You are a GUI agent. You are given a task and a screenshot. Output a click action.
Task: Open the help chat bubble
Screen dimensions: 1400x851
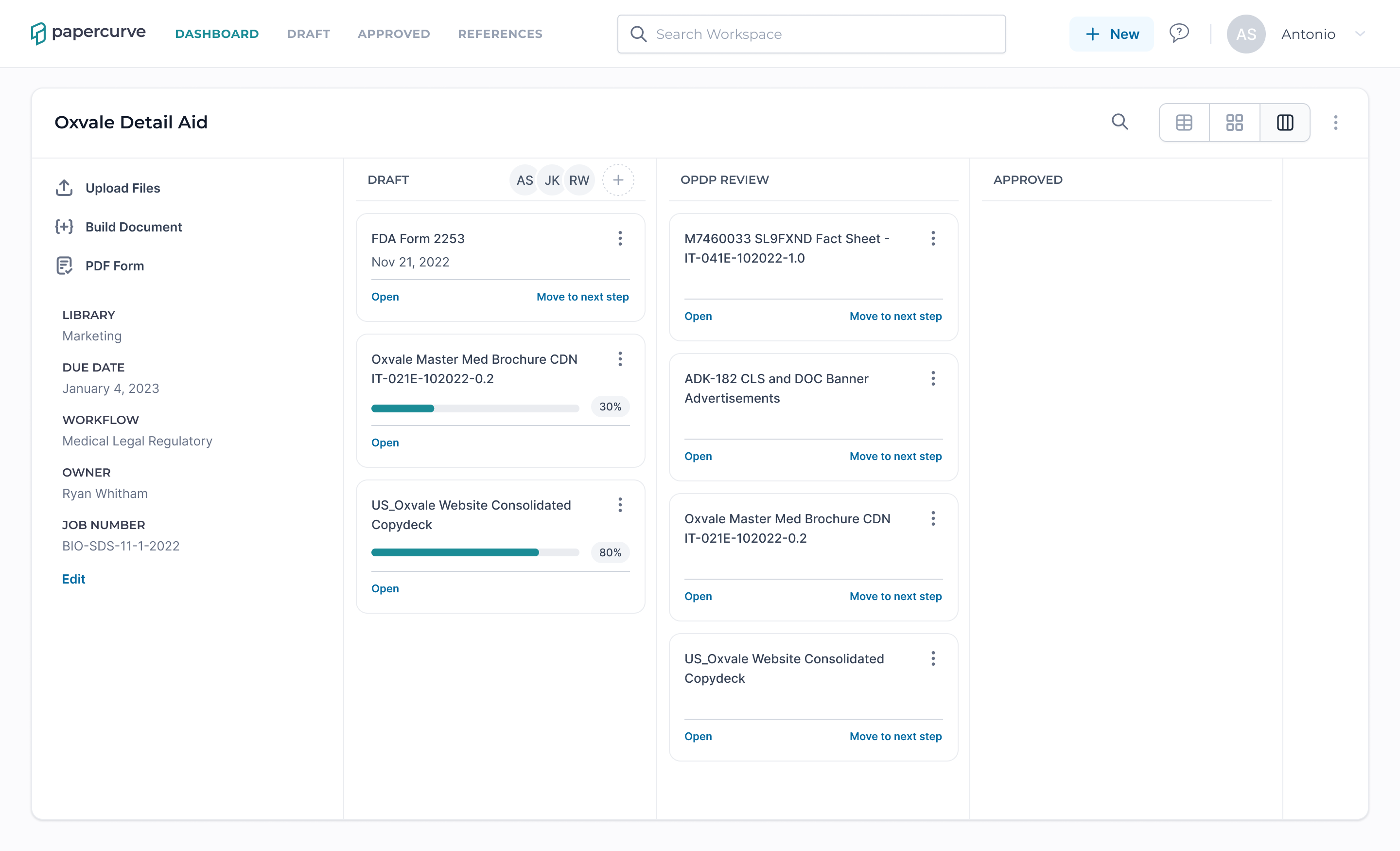[1179, 34]
